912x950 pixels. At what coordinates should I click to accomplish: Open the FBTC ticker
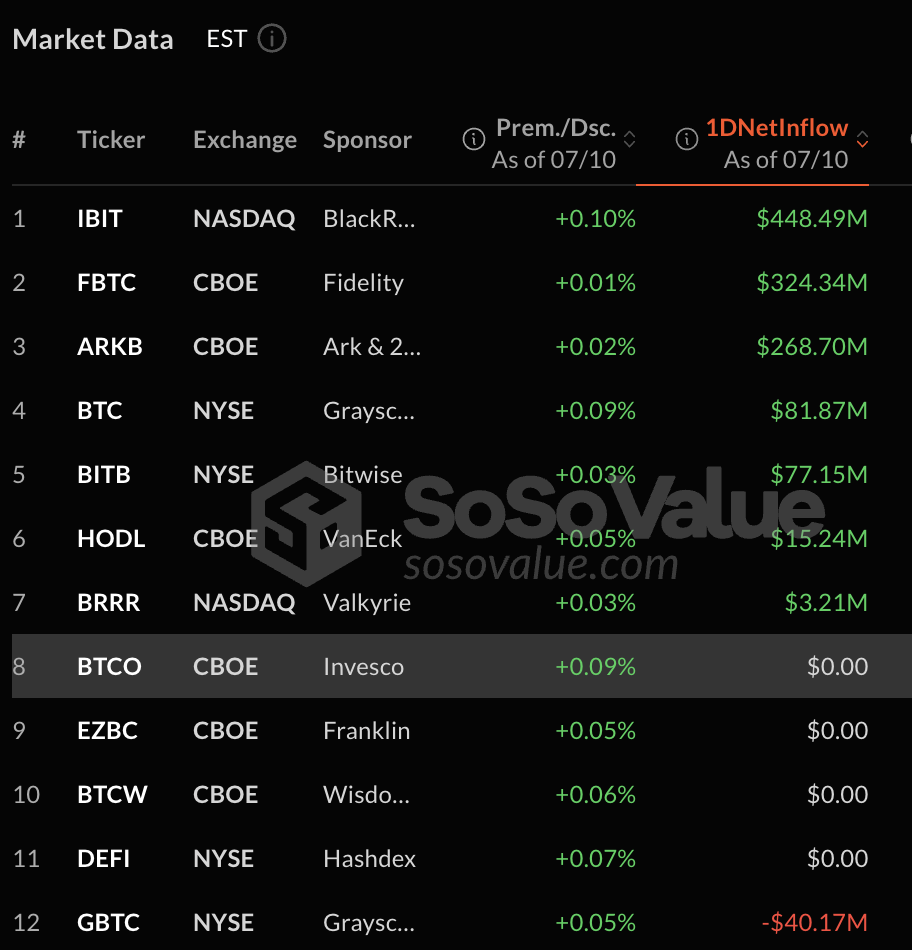106,282
